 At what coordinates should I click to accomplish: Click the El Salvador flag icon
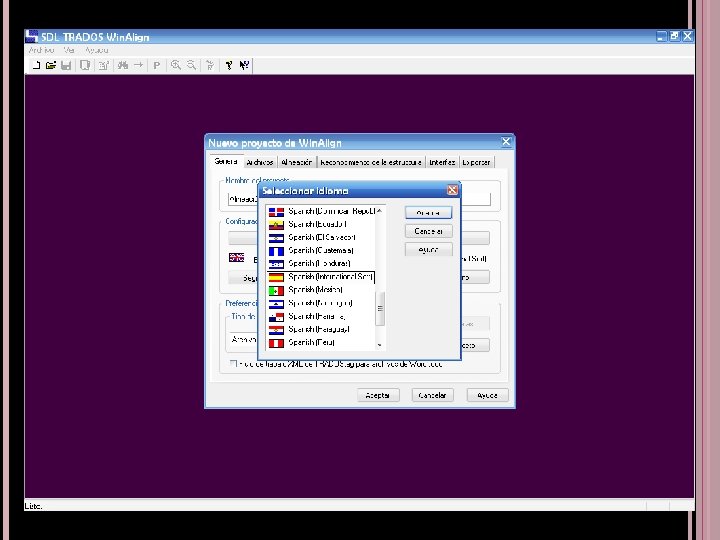tap(276, 238)
